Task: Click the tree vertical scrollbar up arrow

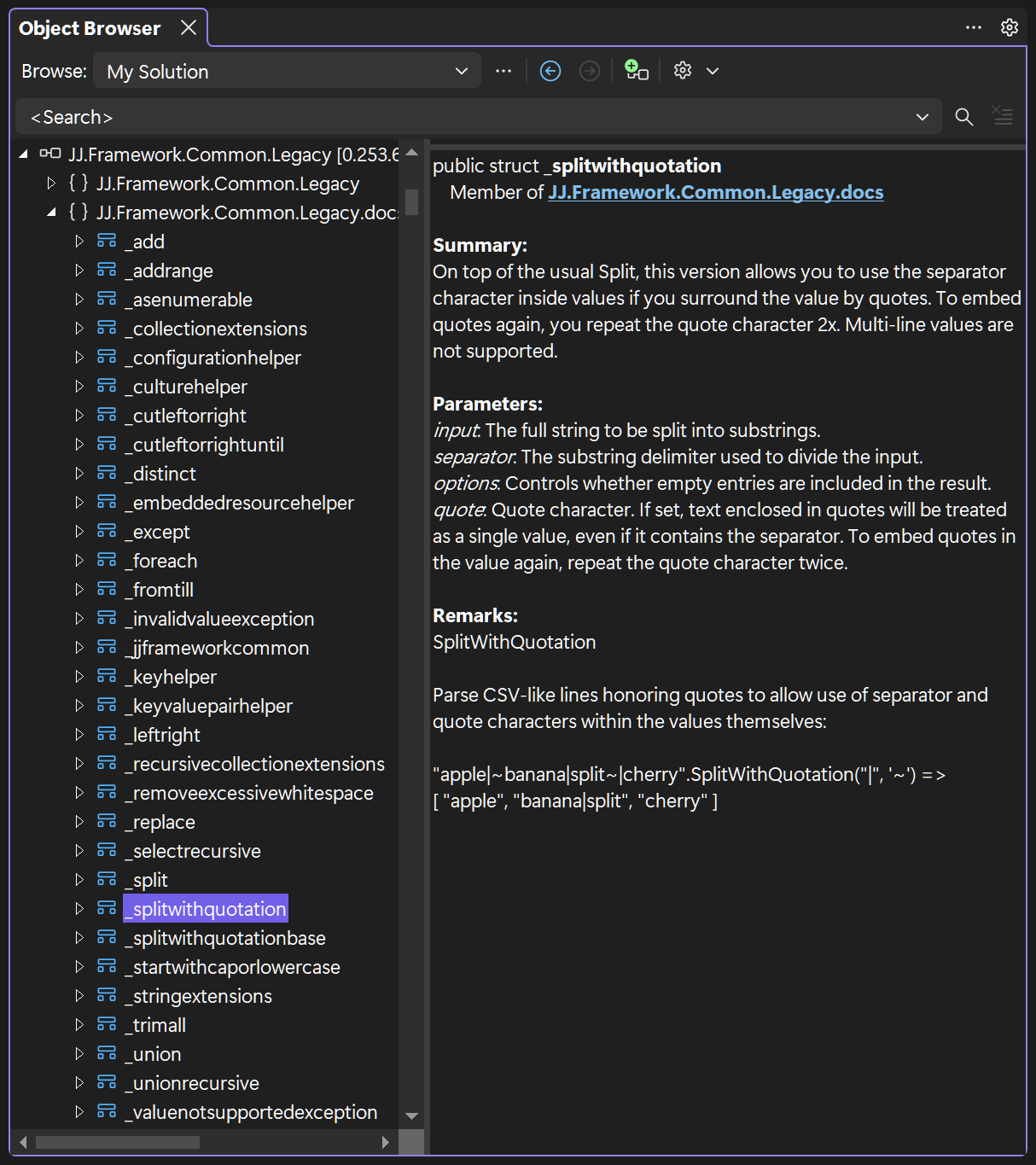Action: 411,153
